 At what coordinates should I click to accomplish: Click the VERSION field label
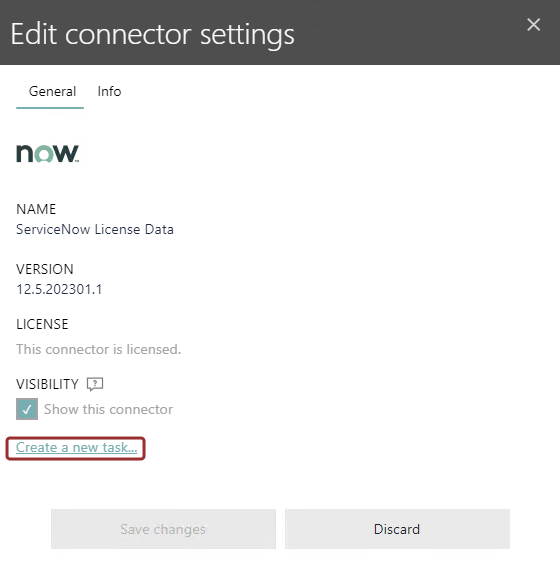click(45, 269)
